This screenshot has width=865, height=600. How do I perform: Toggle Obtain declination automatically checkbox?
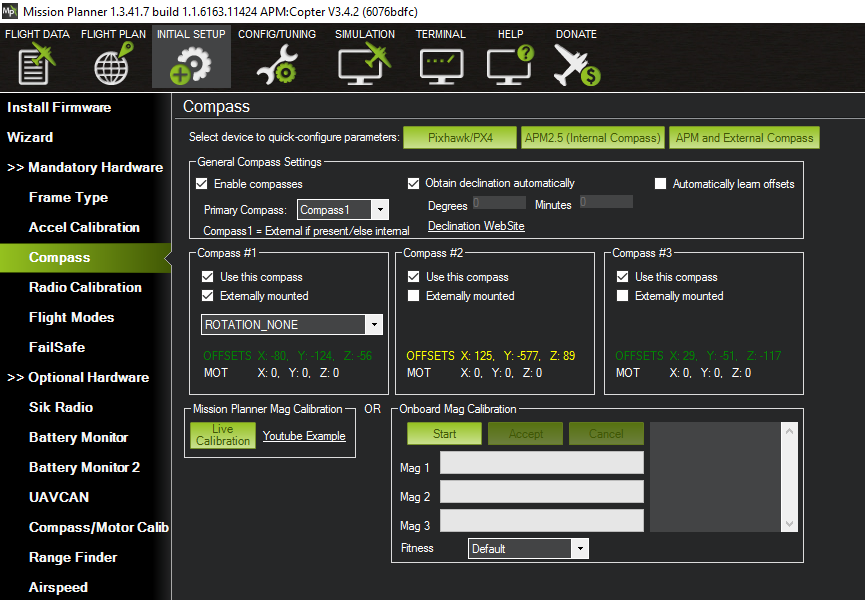pos(413,183)
